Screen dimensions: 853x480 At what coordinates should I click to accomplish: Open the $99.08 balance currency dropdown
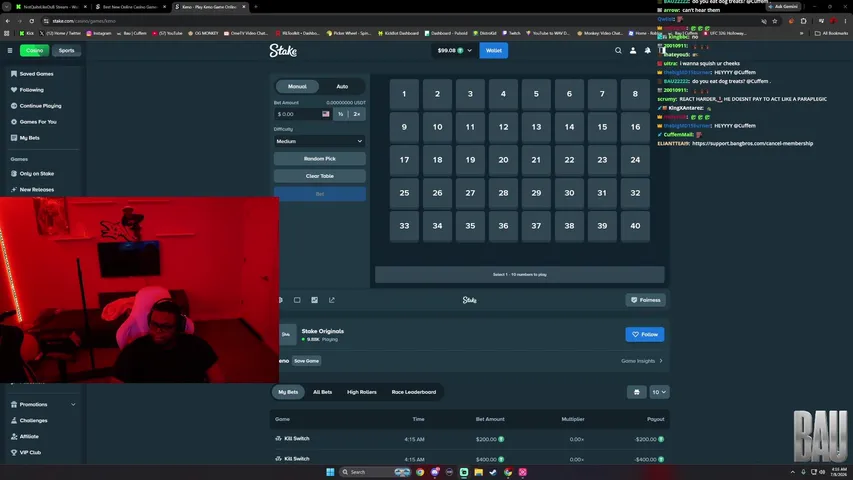455,51
